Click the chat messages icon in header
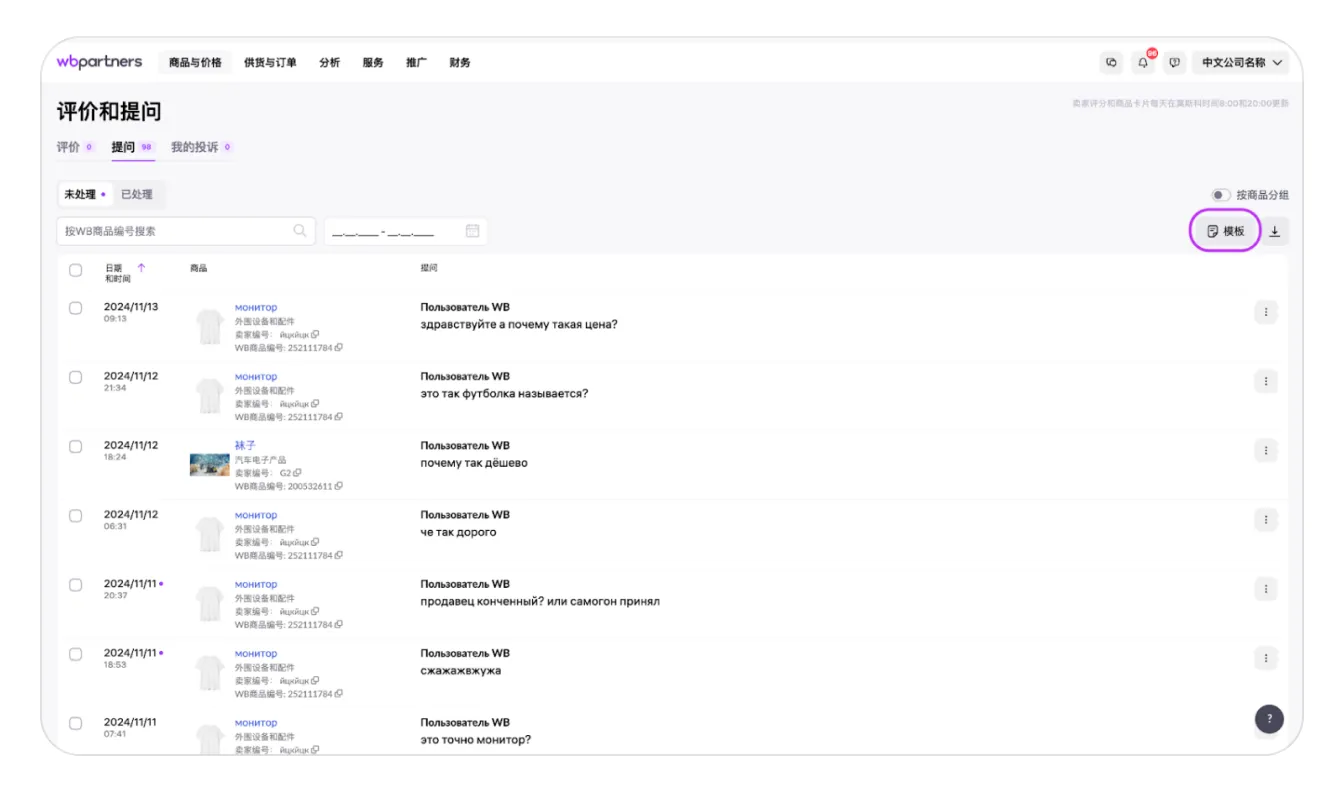 coord(1111,63)
